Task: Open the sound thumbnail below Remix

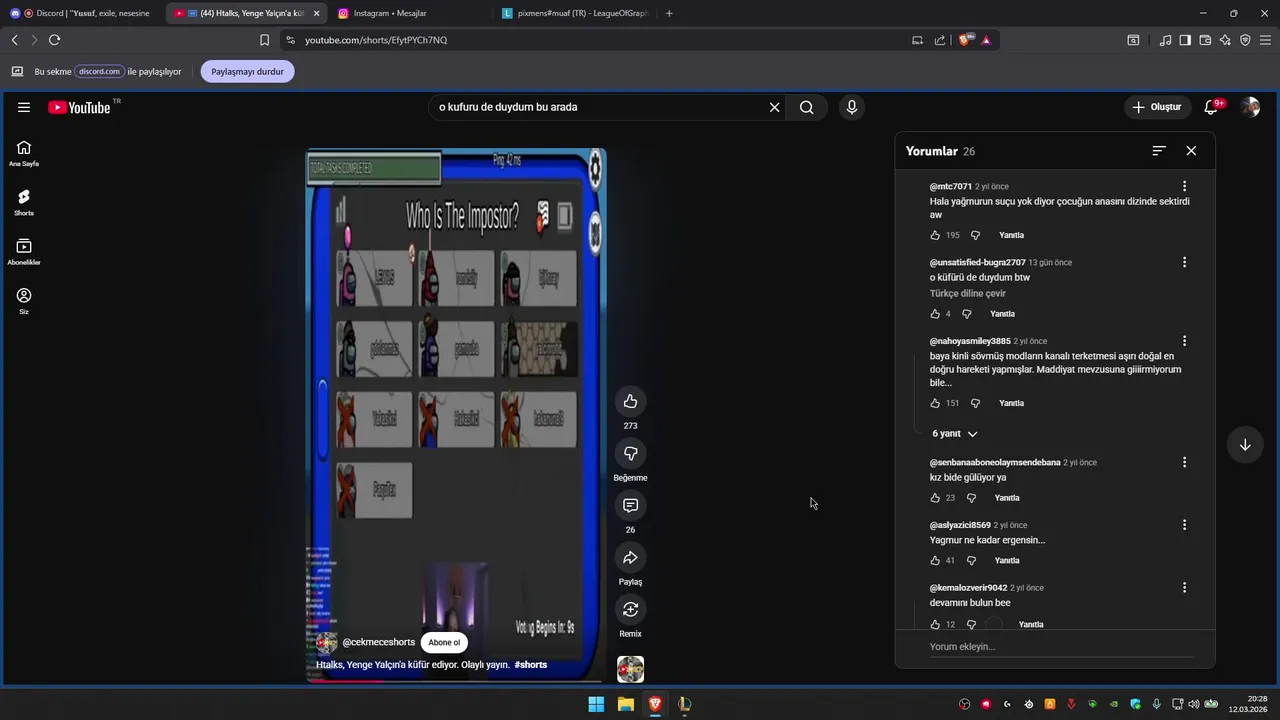Action: coord(630,669)
